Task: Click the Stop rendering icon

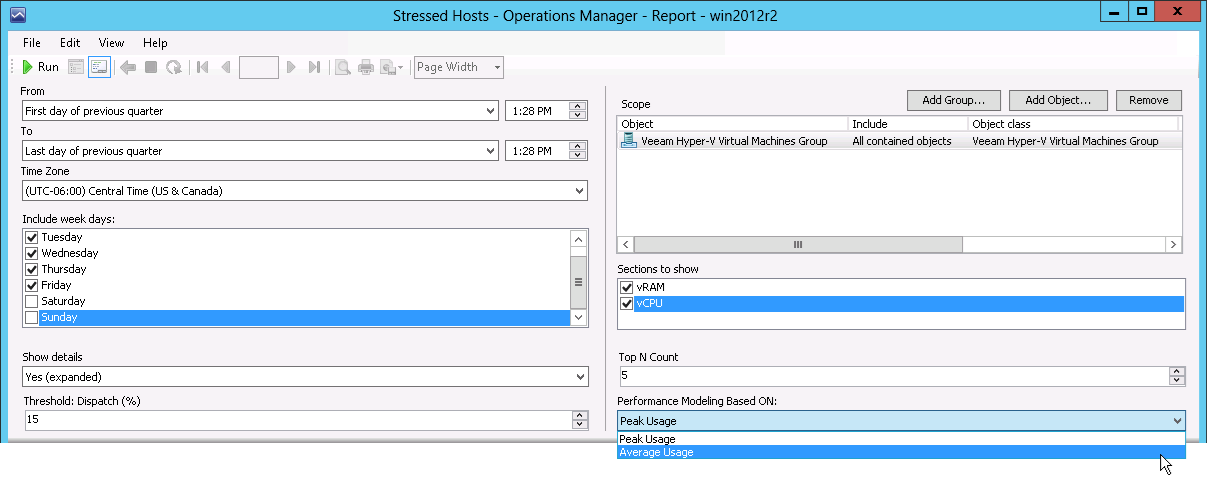Action: click(x=151, y=67)
